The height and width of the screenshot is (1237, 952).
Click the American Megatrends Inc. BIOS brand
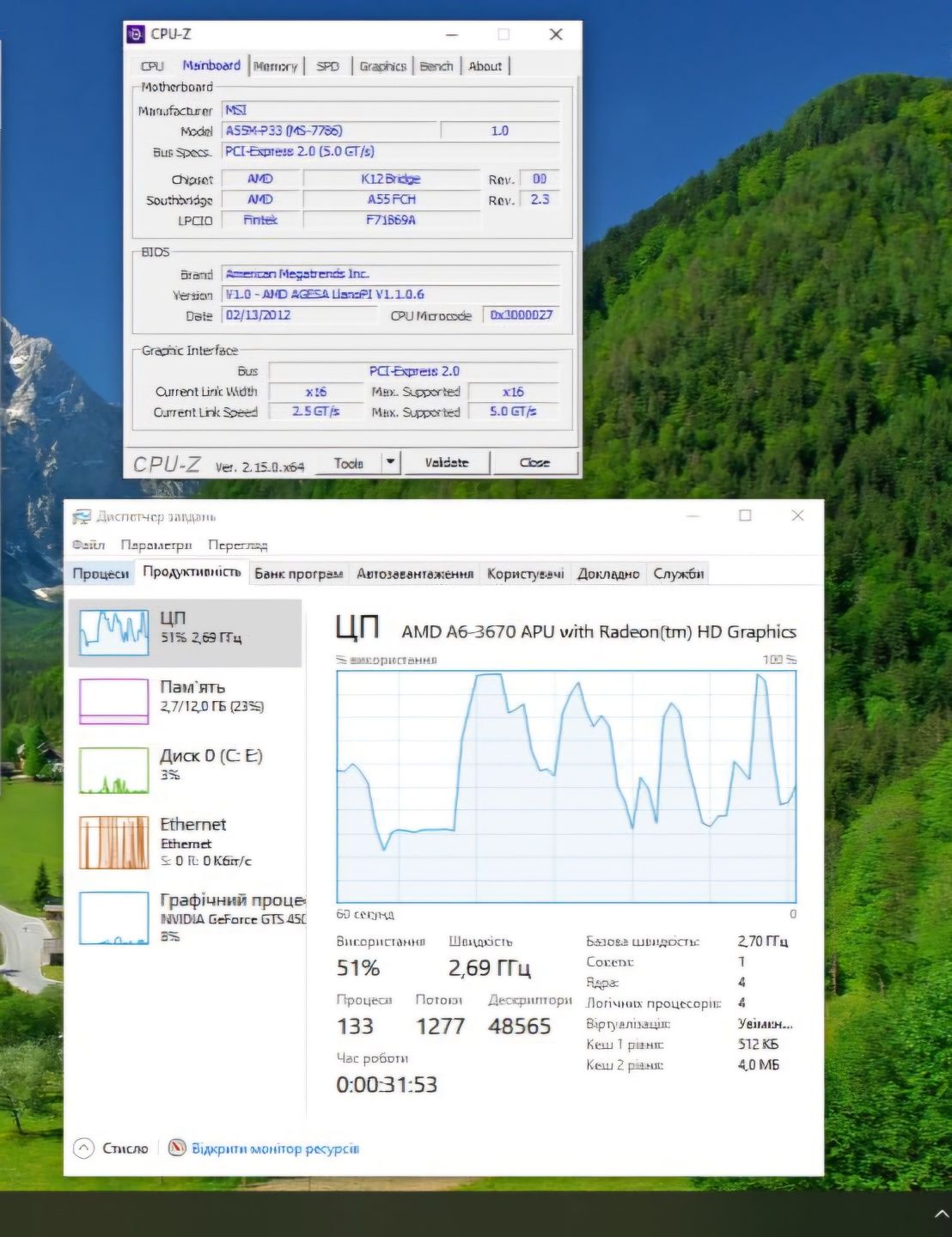pyautogui.click(x=391, y=274)
